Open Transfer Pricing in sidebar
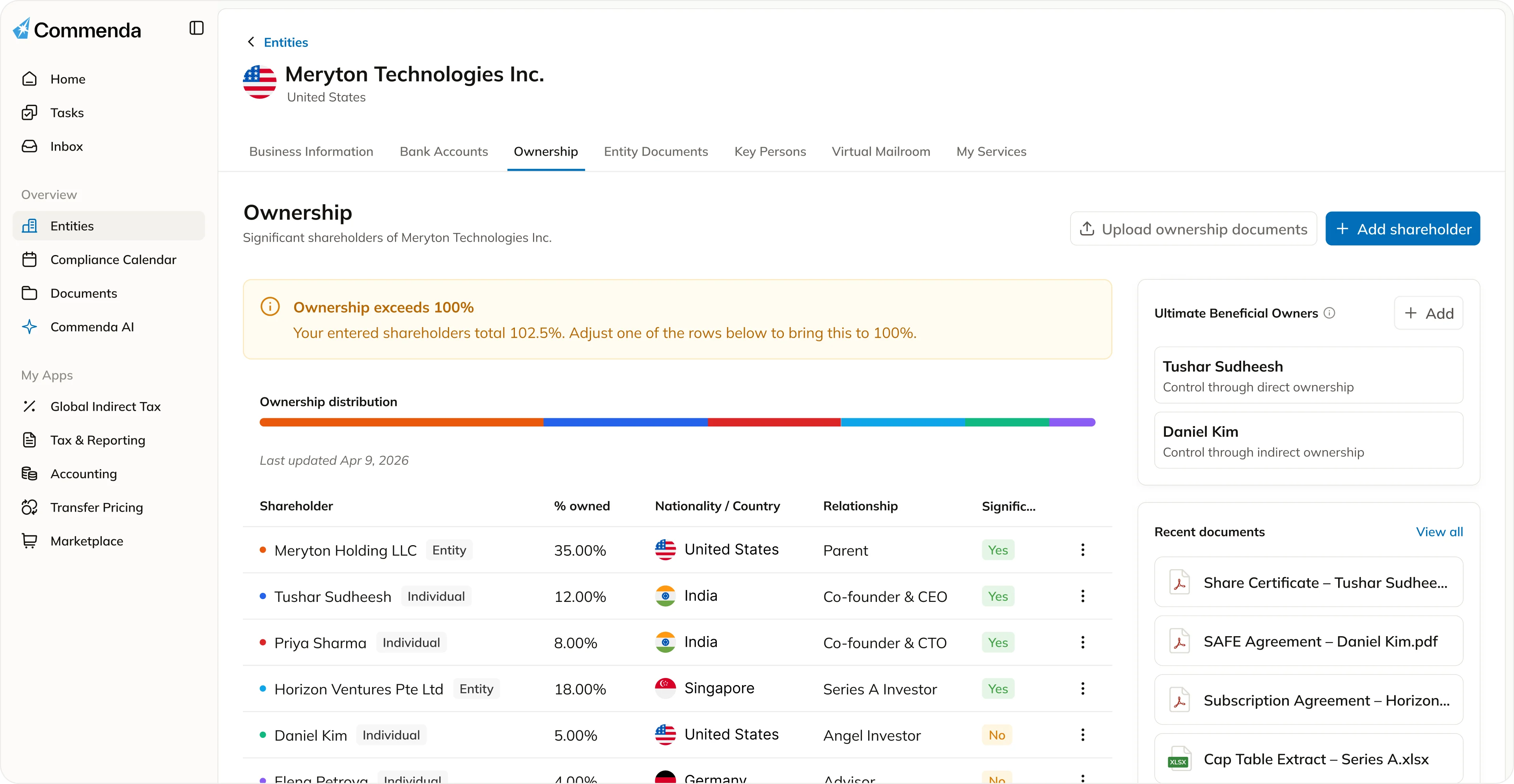This screenshot has width=1514, height=784. (x=109, y=507)
